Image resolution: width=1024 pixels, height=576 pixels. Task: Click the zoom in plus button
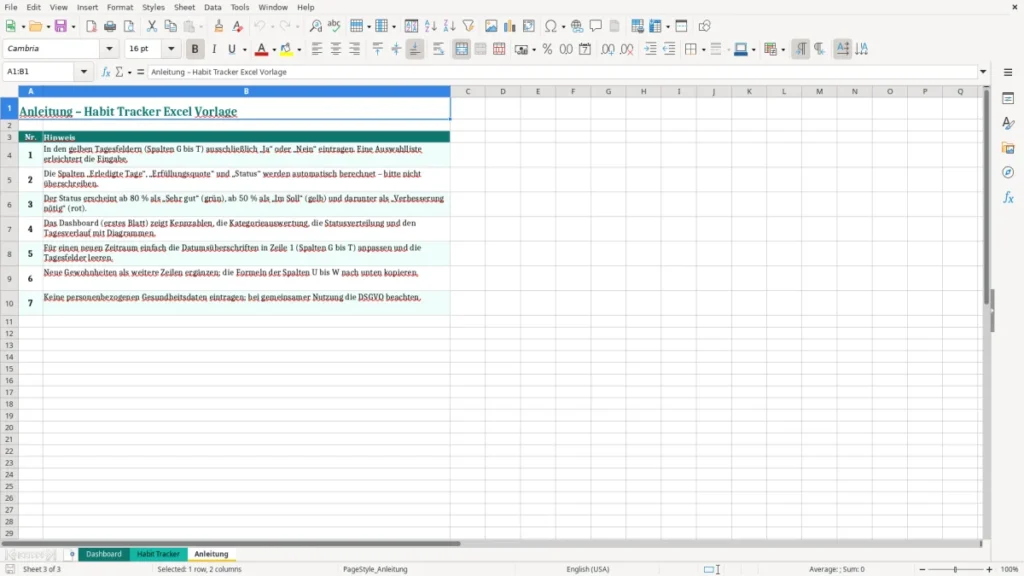click(989, 569)
